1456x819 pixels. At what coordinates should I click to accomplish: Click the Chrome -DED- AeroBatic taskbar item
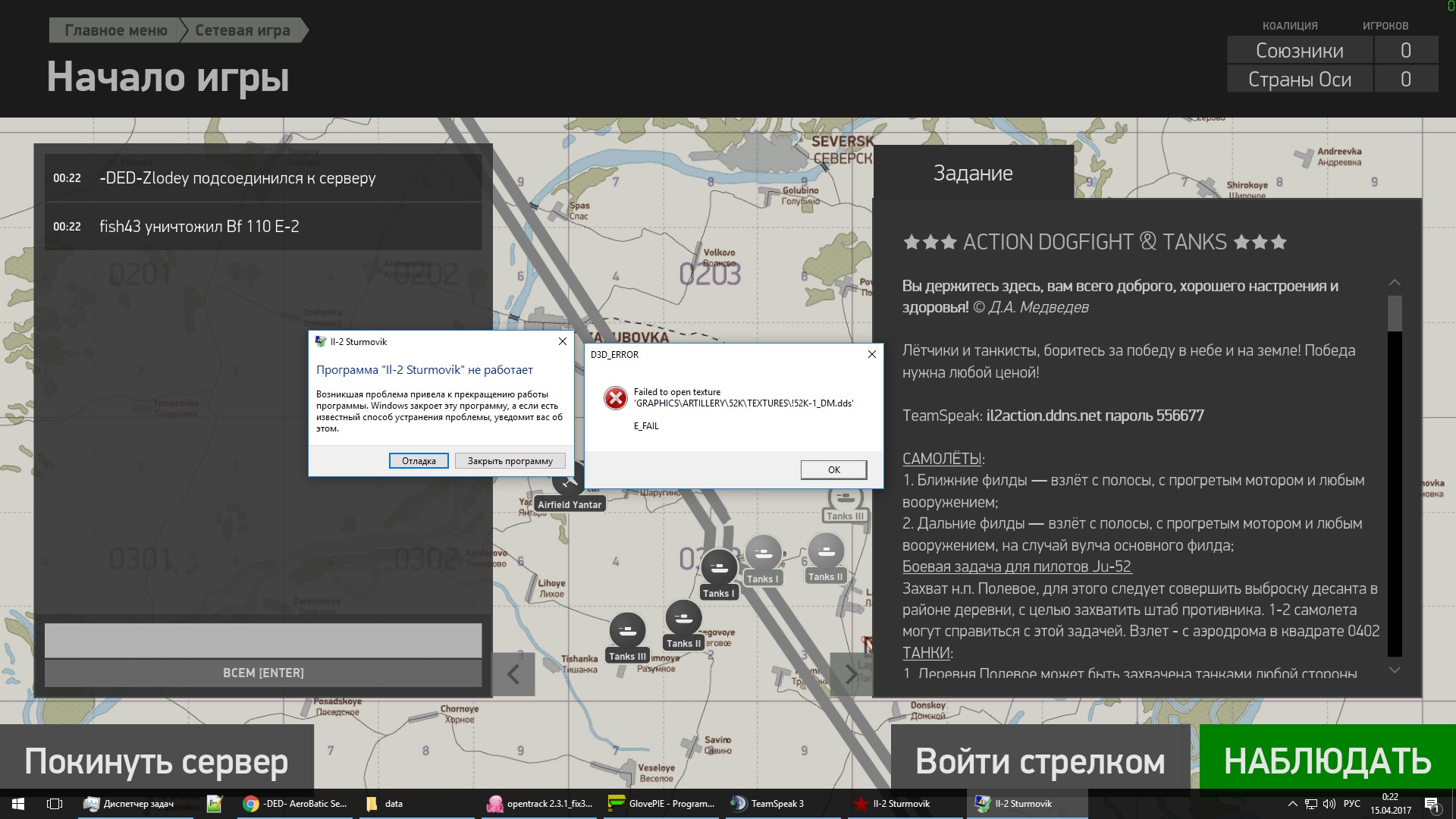[296, 804]
